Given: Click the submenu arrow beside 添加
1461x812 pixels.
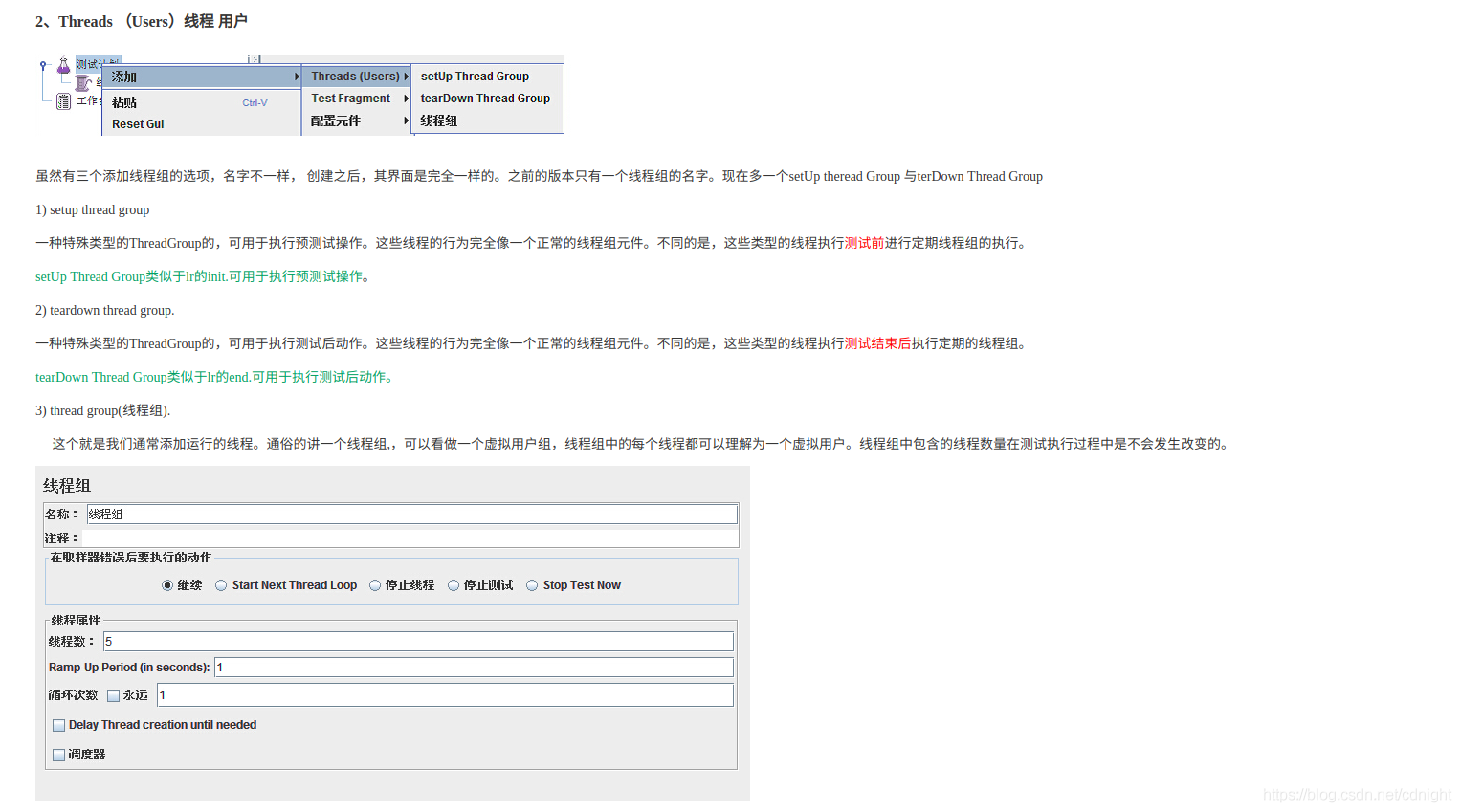Looking at the screenshot, I should click(297, 77).
